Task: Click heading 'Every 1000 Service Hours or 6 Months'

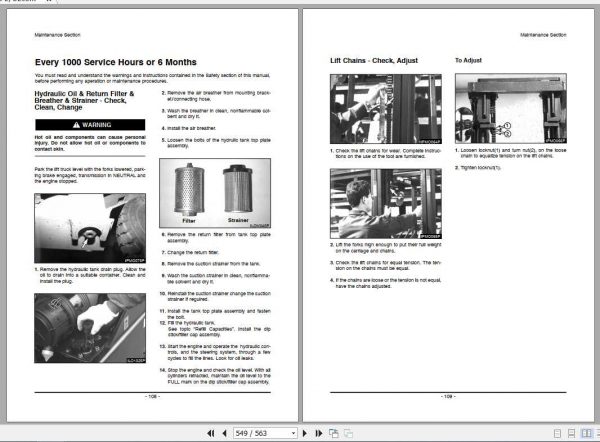Action: tap(116, 62)
